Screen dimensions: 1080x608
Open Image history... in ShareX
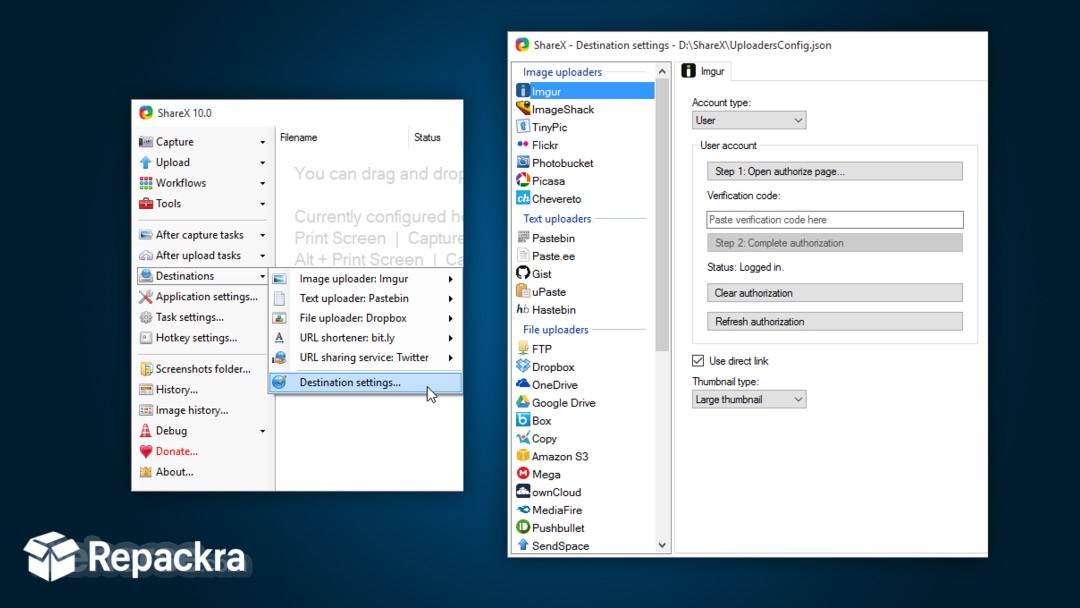point(202,410)
